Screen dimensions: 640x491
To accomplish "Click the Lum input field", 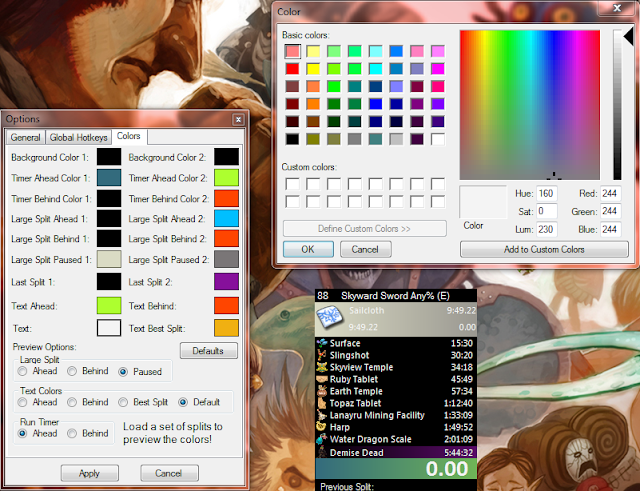I will point(547,229).
